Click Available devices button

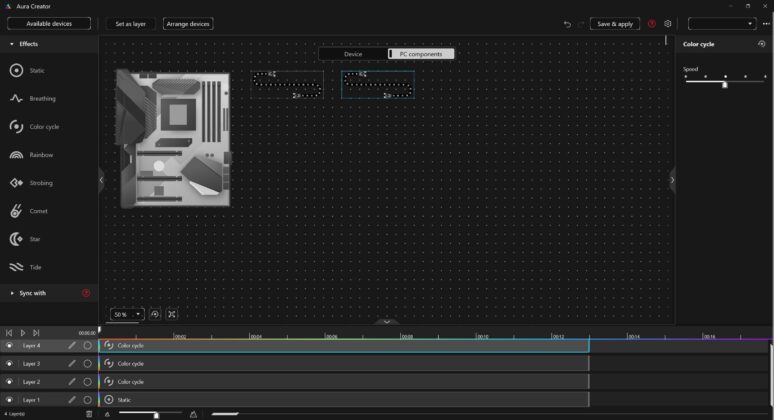[x=49, y=24]
